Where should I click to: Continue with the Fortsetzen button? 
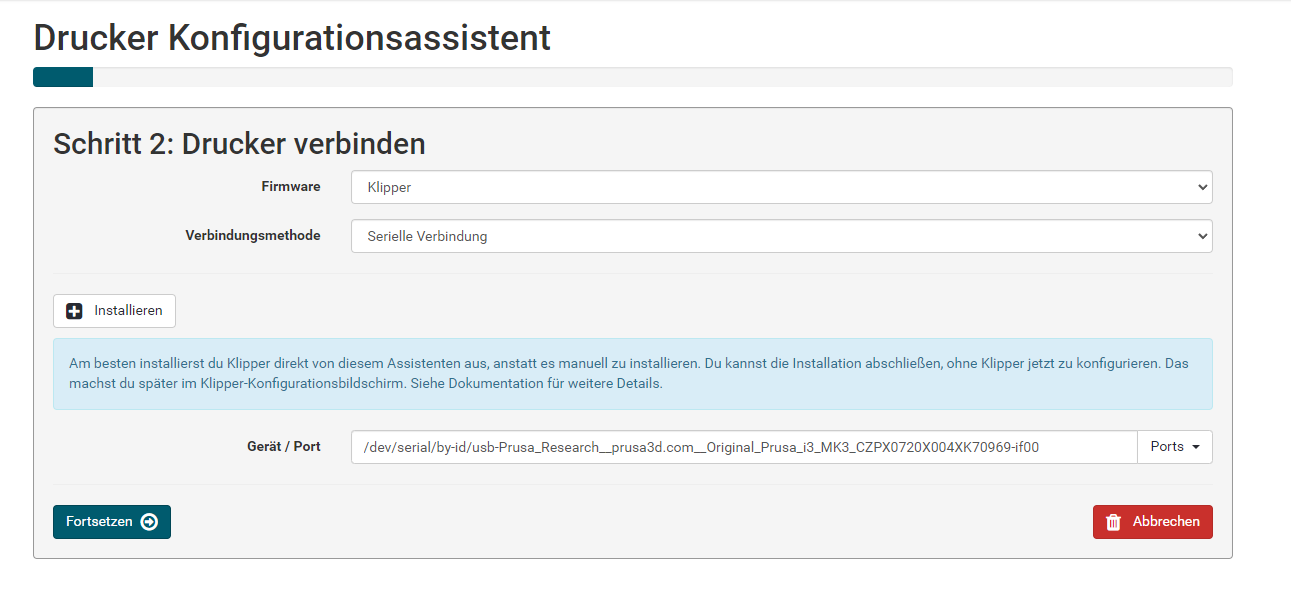[112, 522]
